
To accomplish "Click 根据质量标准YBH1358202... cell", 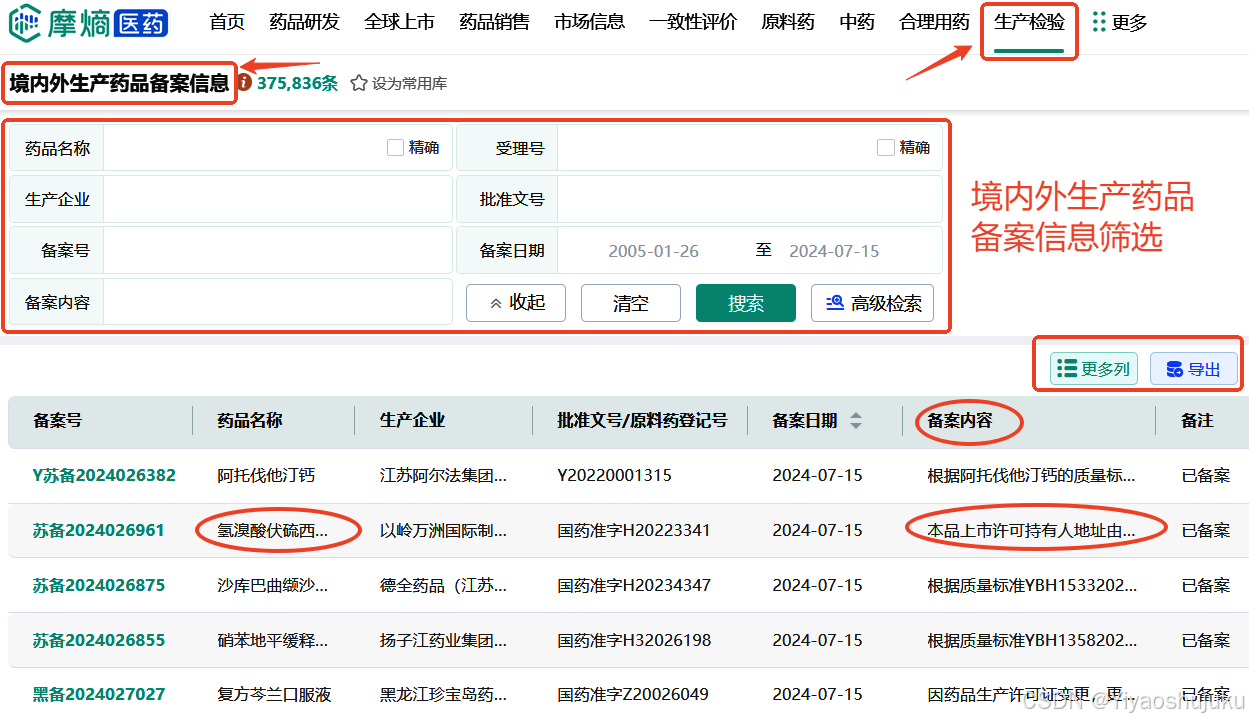I will pyautogui.click(x=1032, y=640).
